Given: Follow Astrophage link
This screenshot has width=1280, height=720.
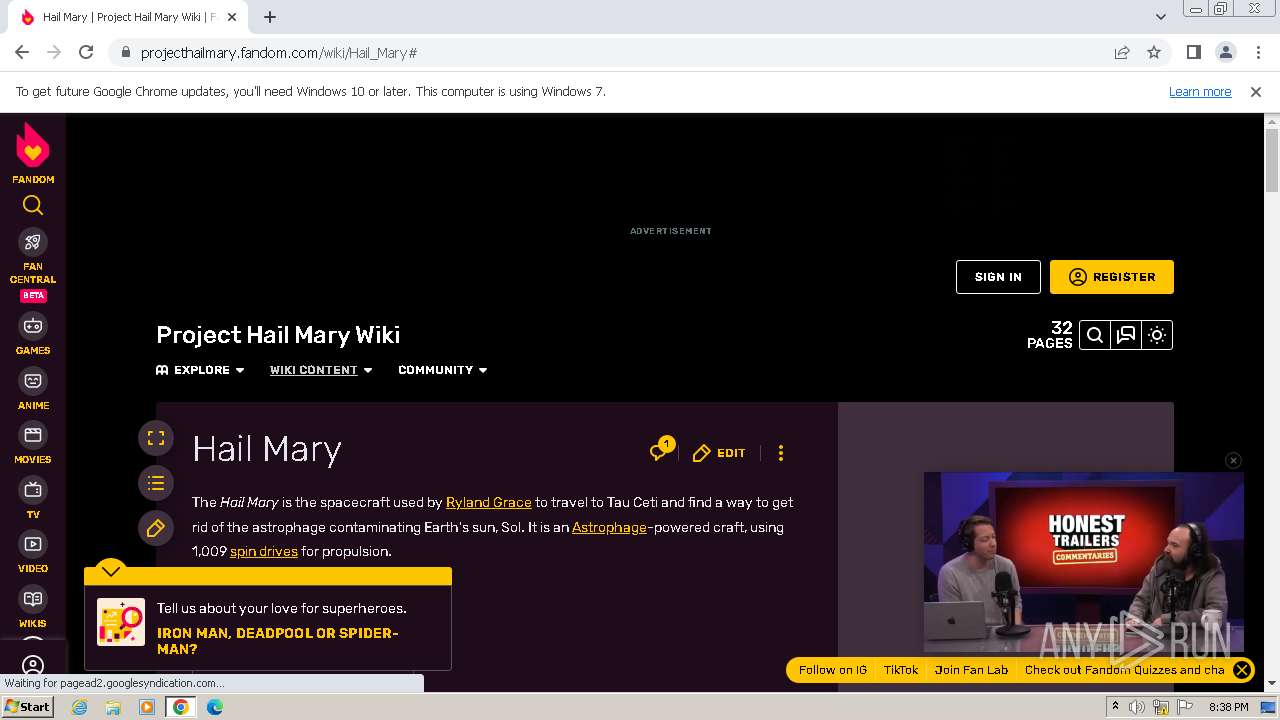Looking at the screenshot, I should pyautogui.click(x=609, y=527).
